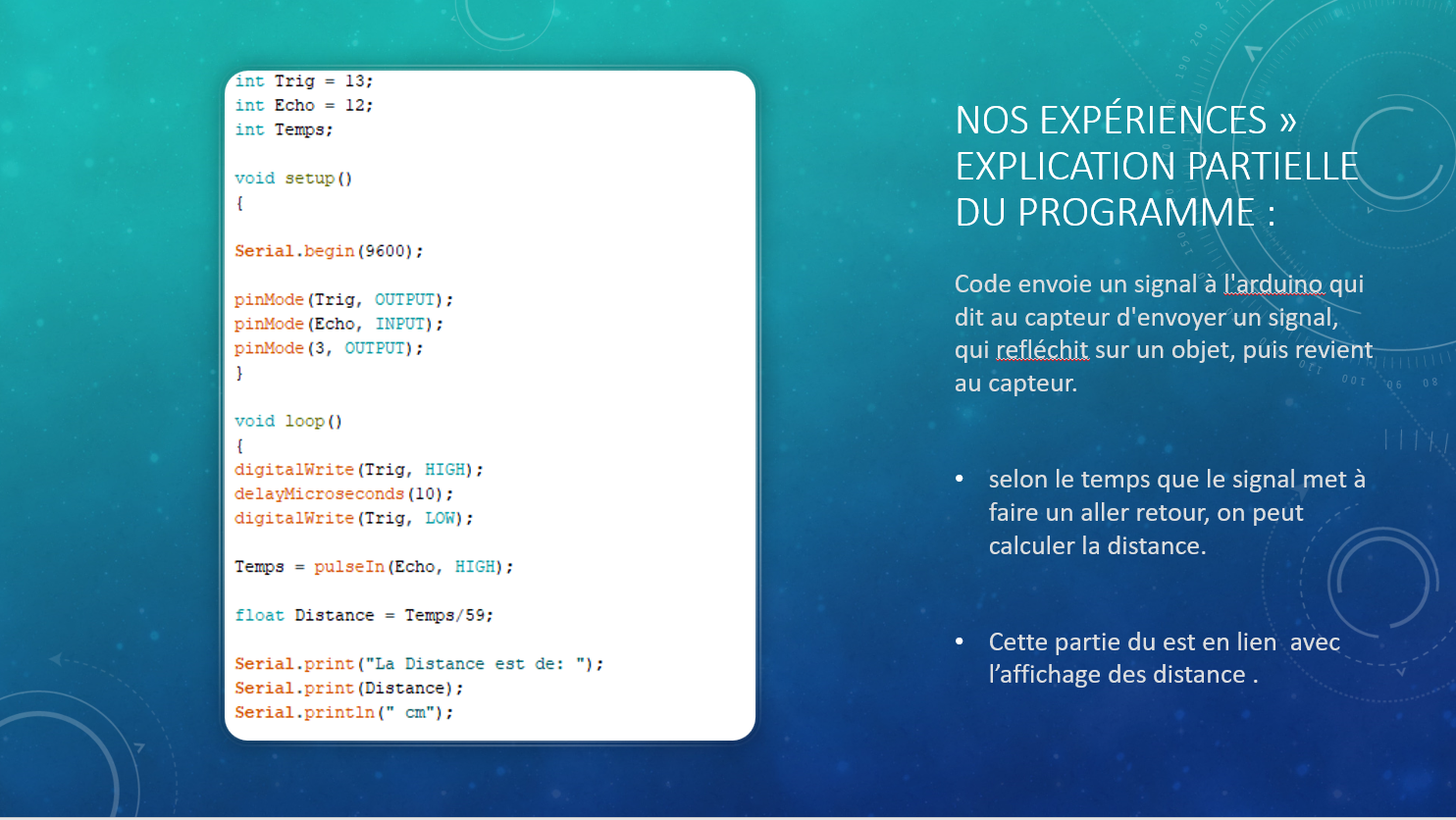Click the "pinMode(3, OUTPUT);" code line
This screenshot has height=820, width=1456.
328,348
